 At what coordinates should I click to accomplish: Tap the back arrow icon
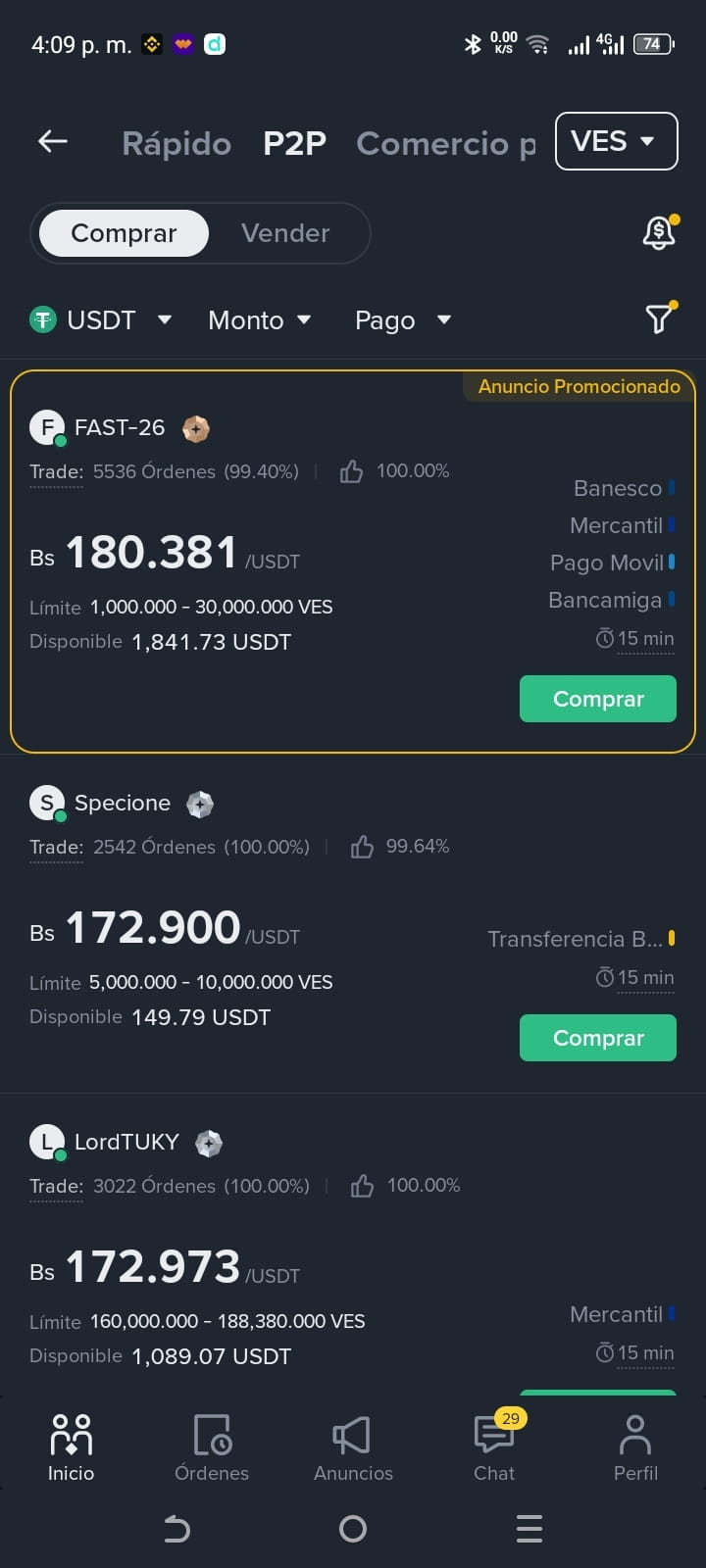[x=53, y=142]
